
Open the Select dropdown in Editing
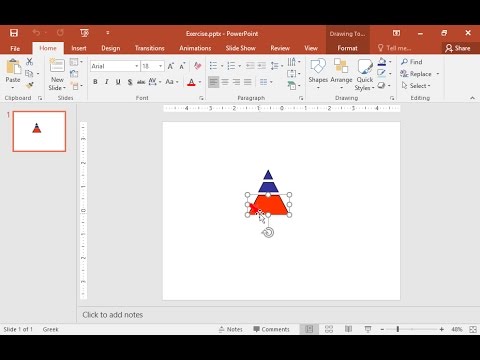point(416,86)
